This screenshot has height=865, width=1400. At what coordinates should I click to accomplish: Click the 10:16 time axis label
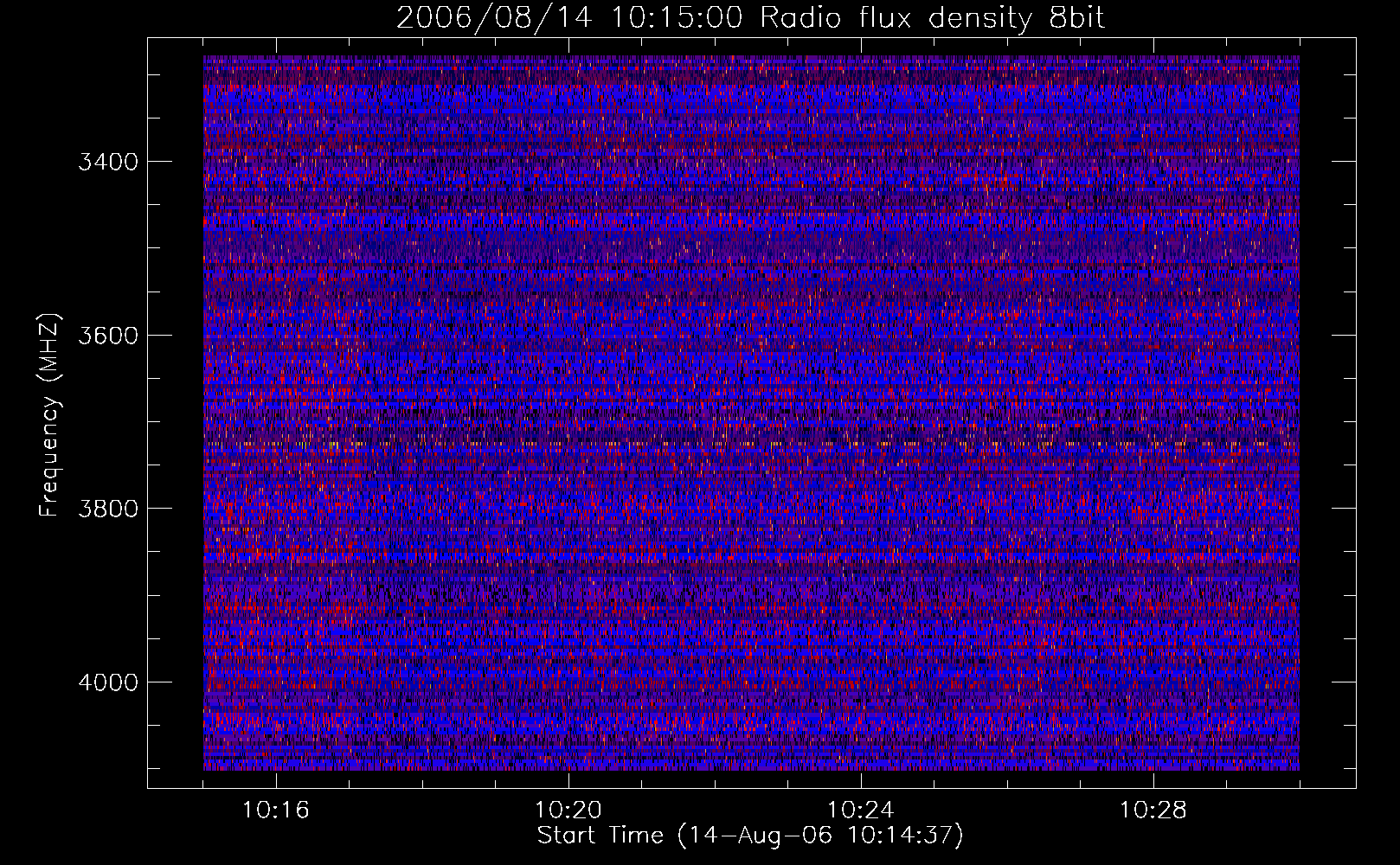(x=276, y=811)
